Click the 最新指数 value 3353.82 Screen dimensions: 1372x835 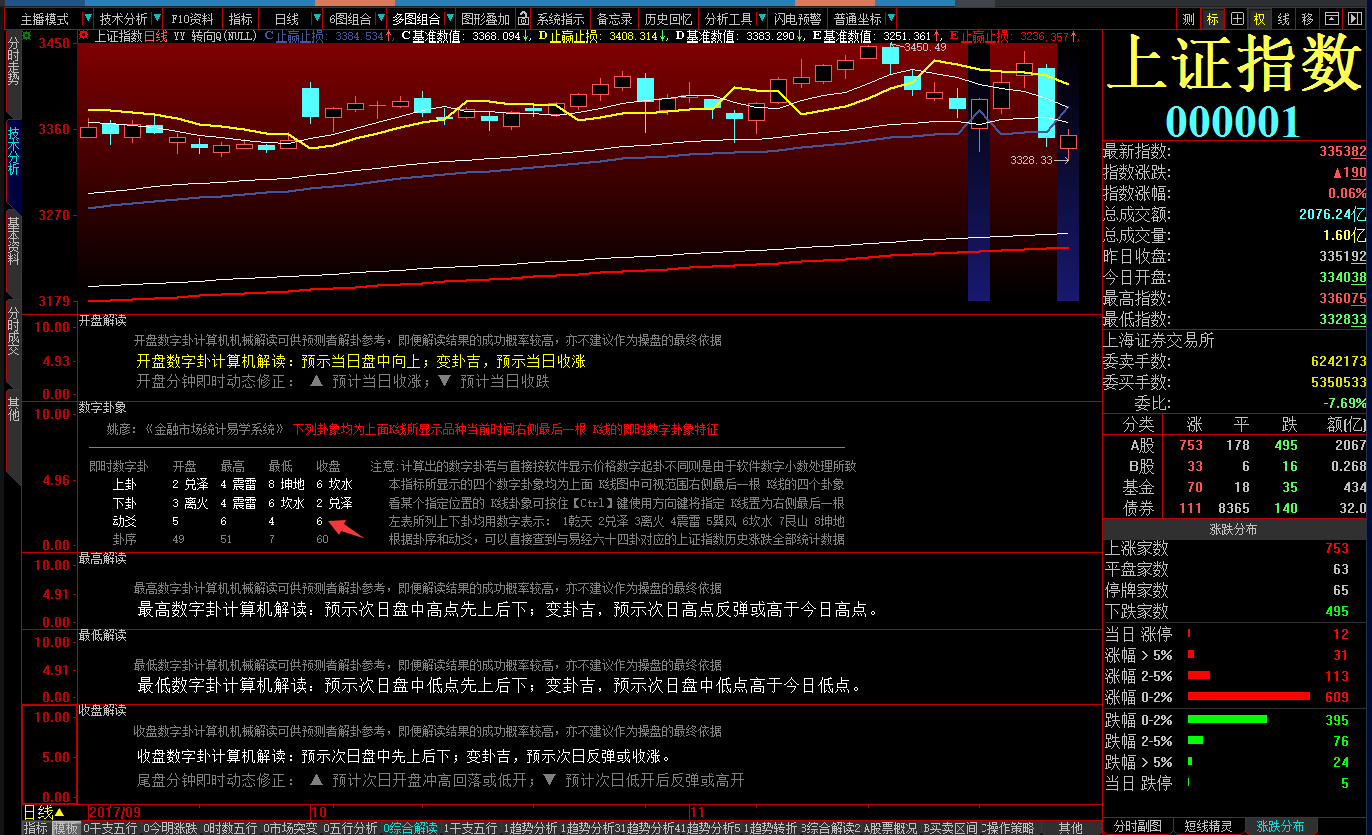(1343, 152)
